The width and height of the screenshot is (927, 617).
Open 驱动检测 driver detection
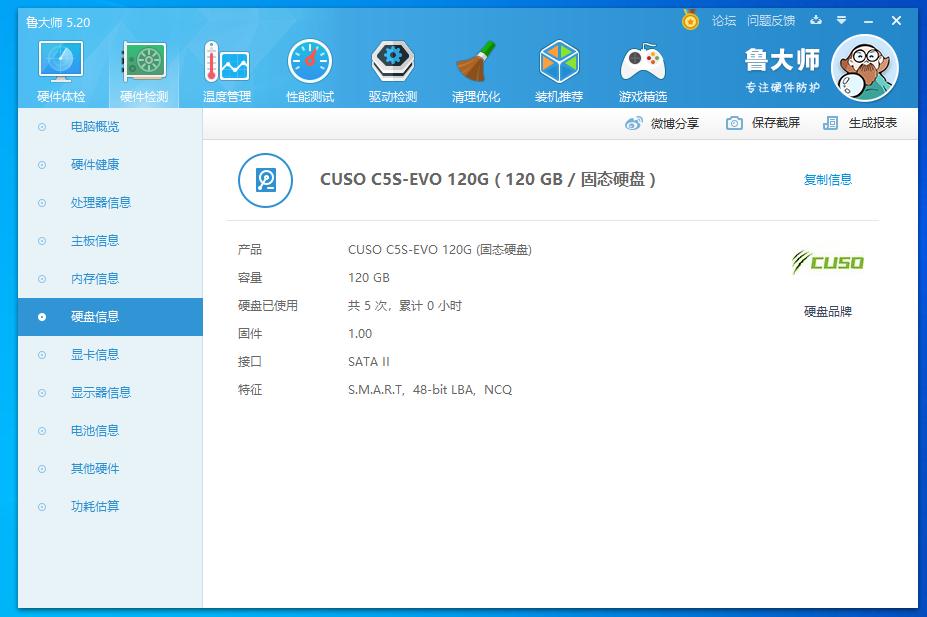coord(393,67)
